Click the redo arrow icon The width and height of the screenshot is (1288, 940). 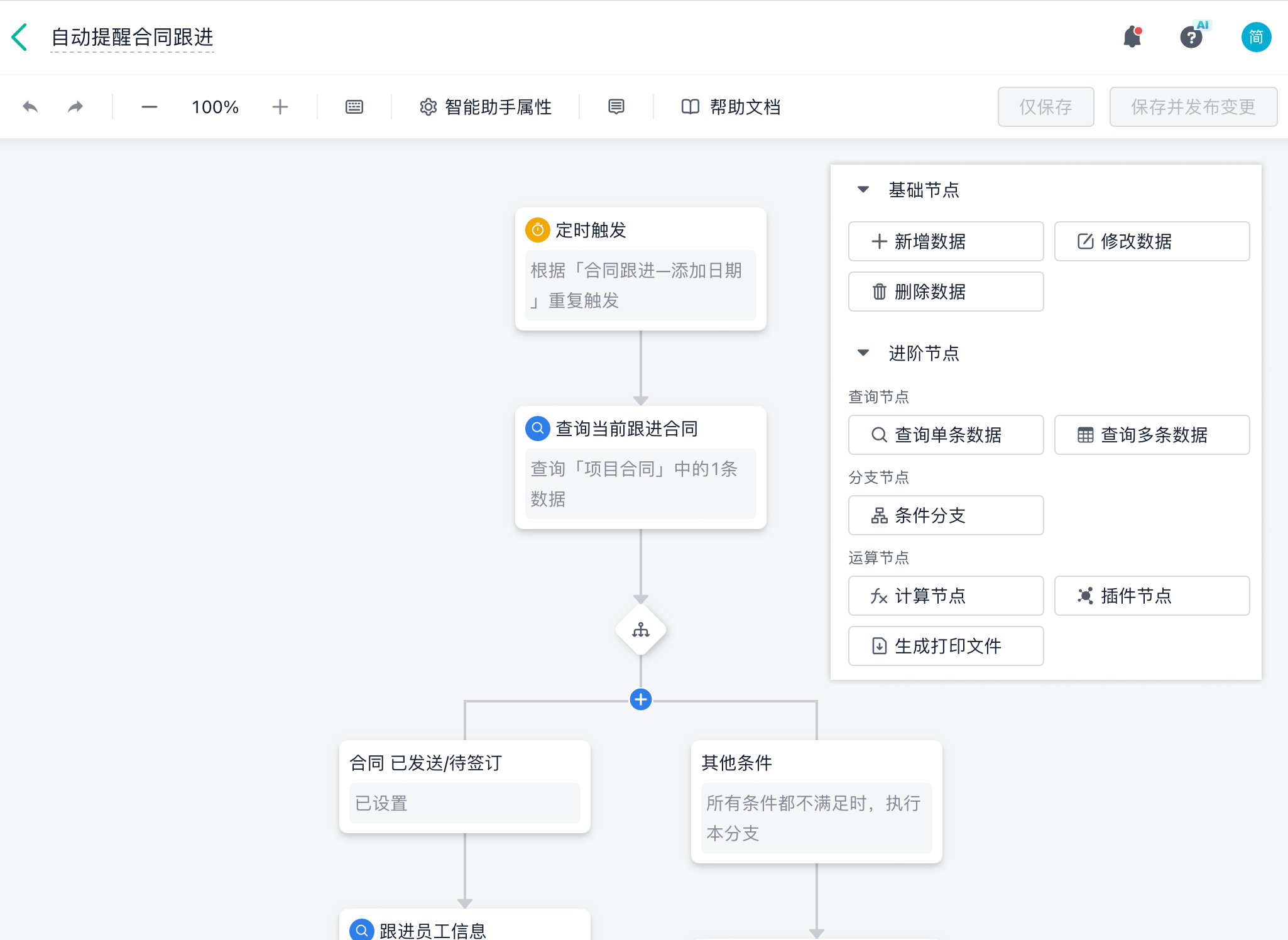coord(75,107)
